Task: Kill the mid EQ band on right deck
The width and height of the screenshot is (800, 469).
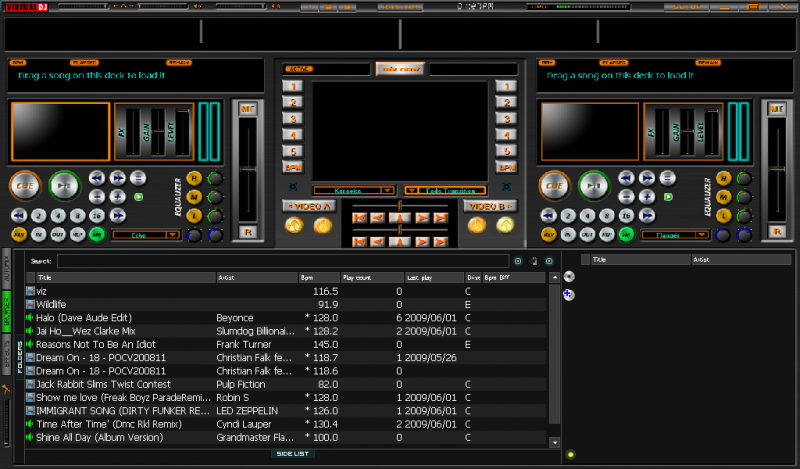Action: point(723,197)
